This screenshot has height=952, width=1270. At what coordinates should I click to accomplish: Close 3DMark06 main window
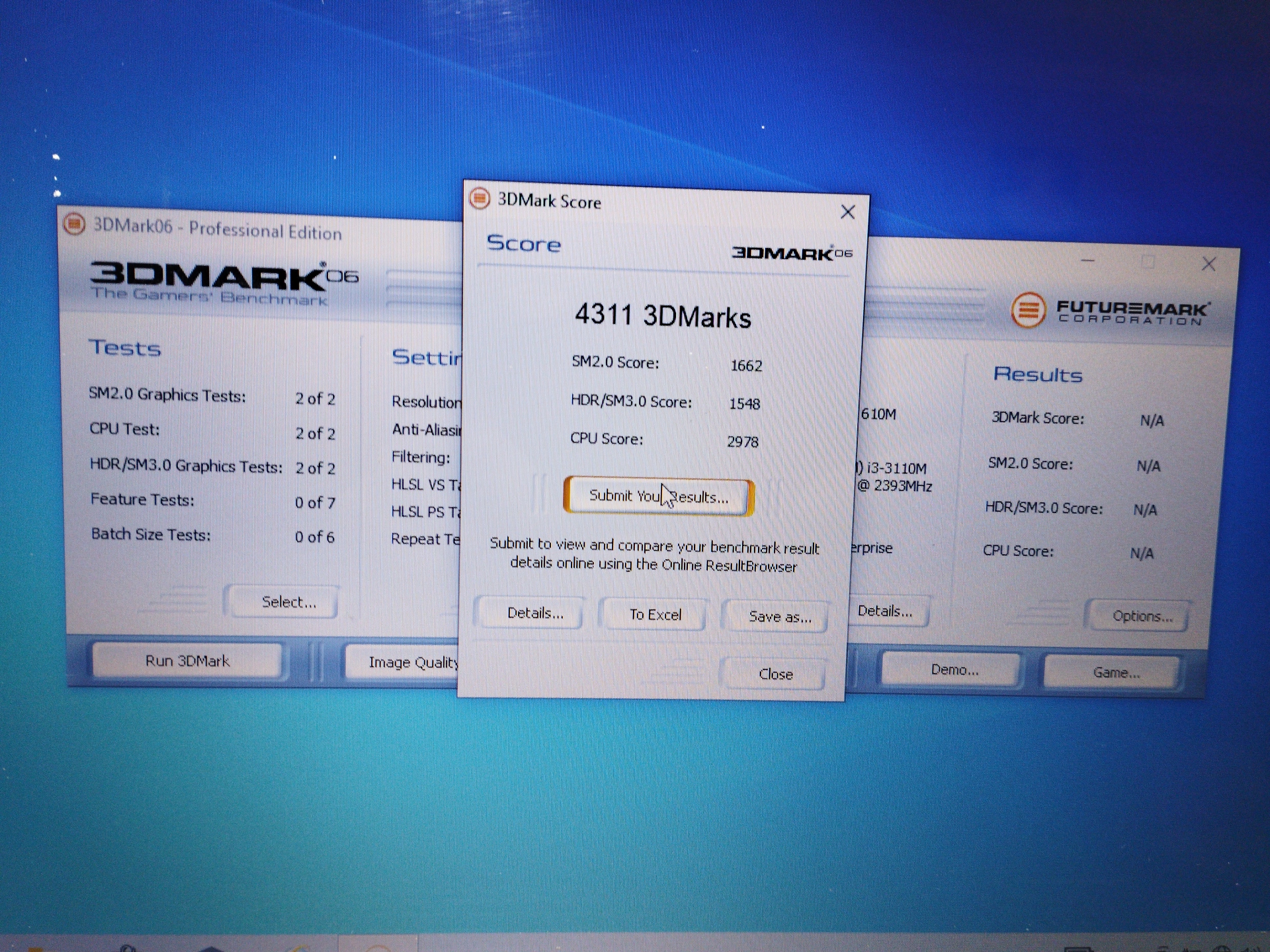[x=1208, y=264]
